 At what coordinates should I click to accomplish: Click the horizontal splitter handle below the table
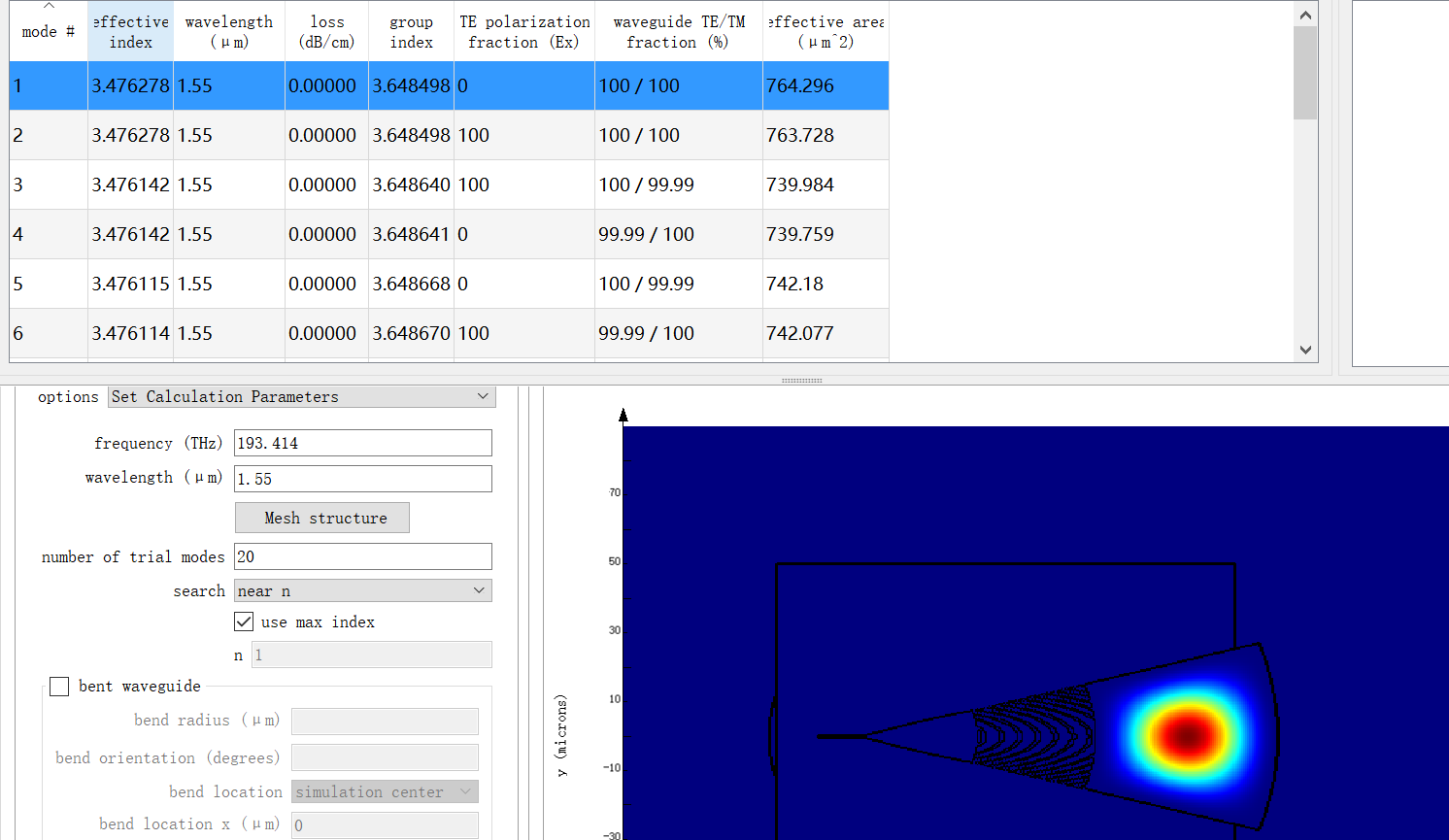(801, 381)
